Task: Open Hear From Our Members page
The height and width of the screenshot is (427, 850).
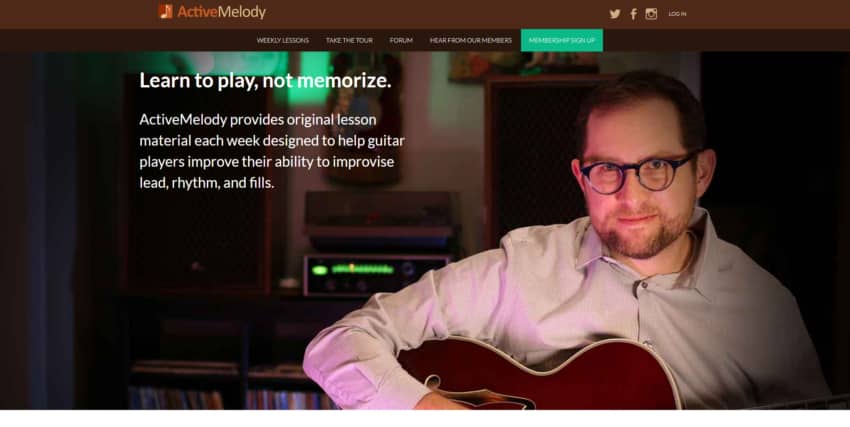Action: tap(471, 41)
